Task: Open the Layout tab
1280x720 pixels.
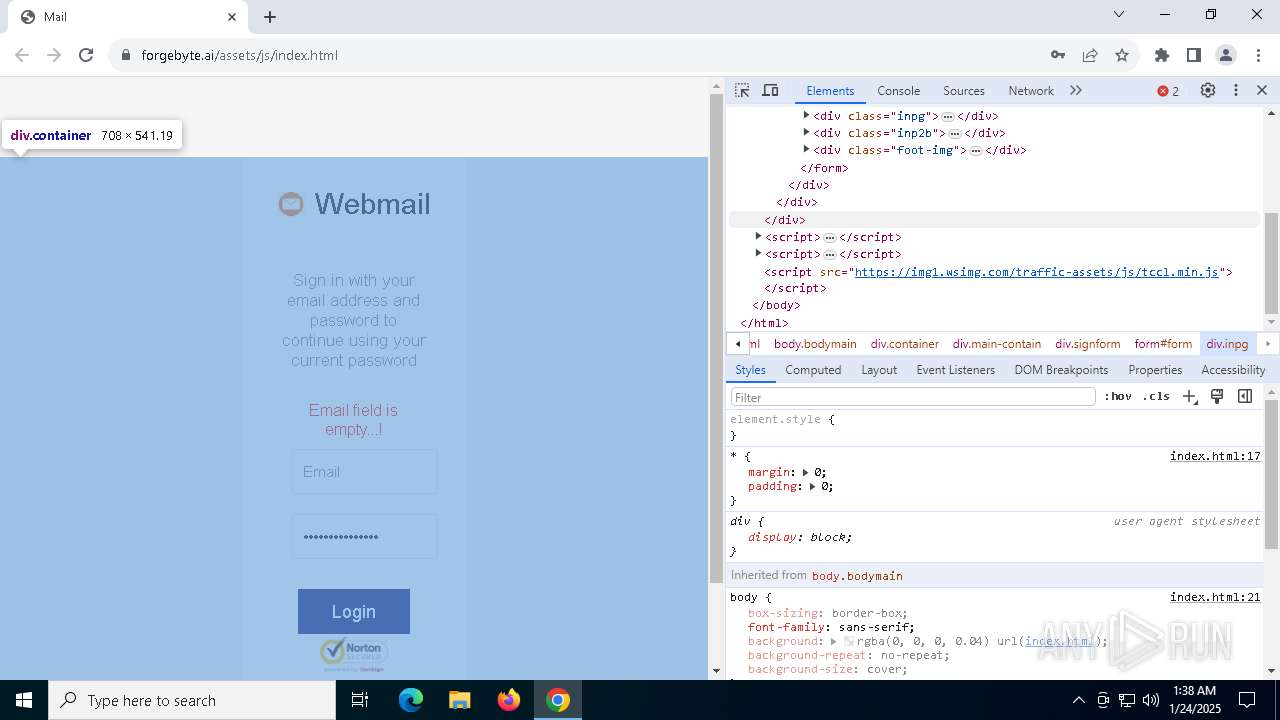Action: (x=879, y=370)
